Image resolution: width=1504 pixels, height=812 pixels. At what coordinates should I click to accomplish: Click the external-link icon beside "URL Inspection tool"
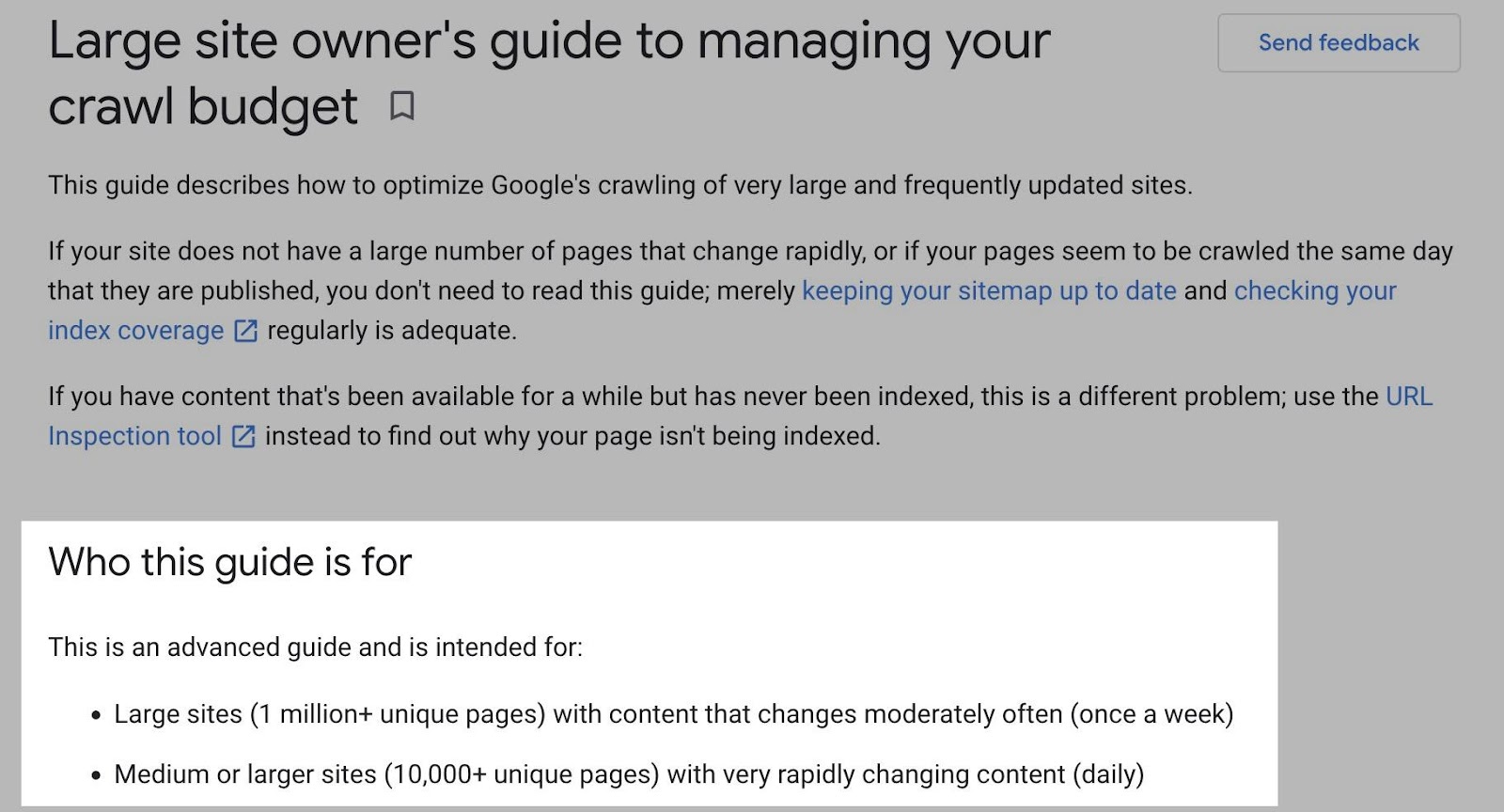(x=244, y=436)
